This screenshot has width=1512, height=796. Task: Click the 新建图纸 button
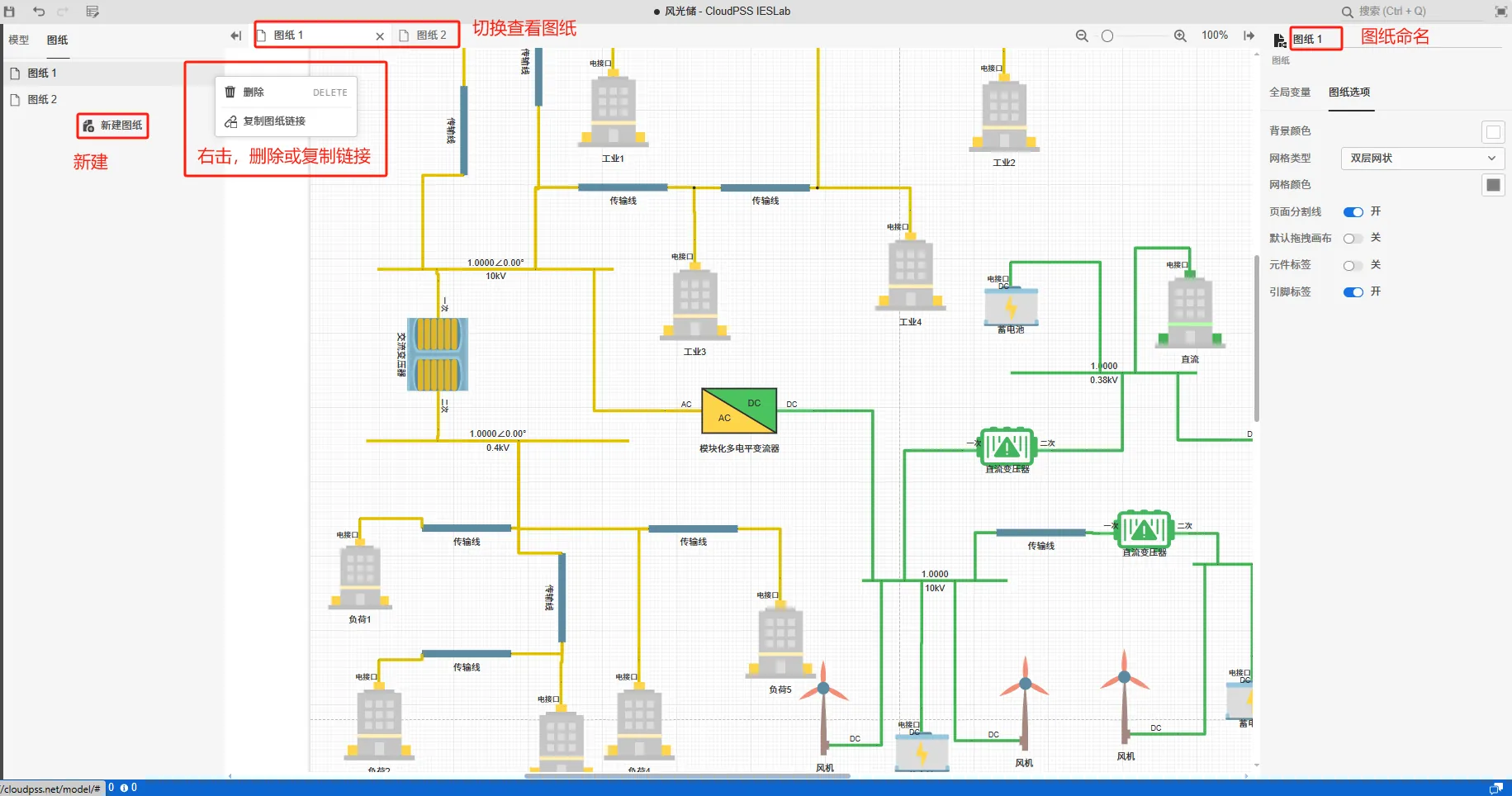113,126
